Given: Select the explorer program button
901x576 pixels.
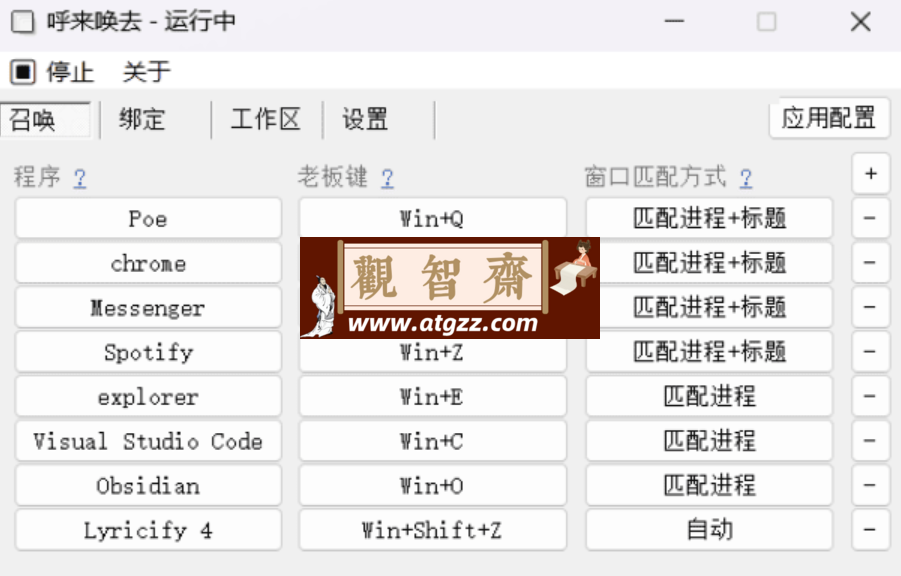Looking at the screenshot, I should pos(148,396).
